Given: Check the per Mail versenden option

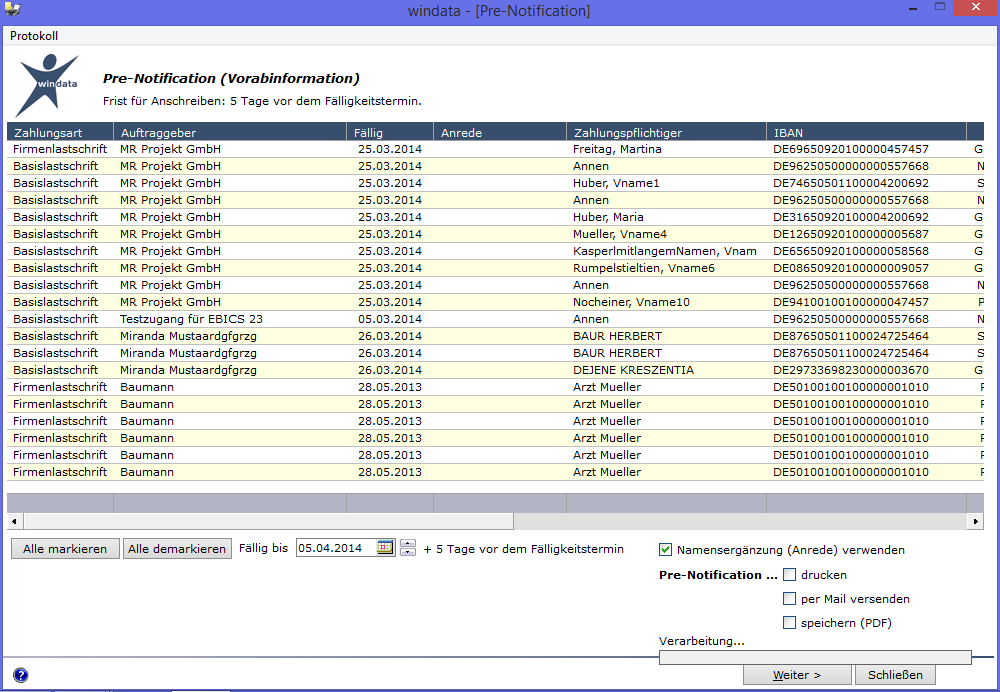Looking at the screenshot, I should point(790,599).
